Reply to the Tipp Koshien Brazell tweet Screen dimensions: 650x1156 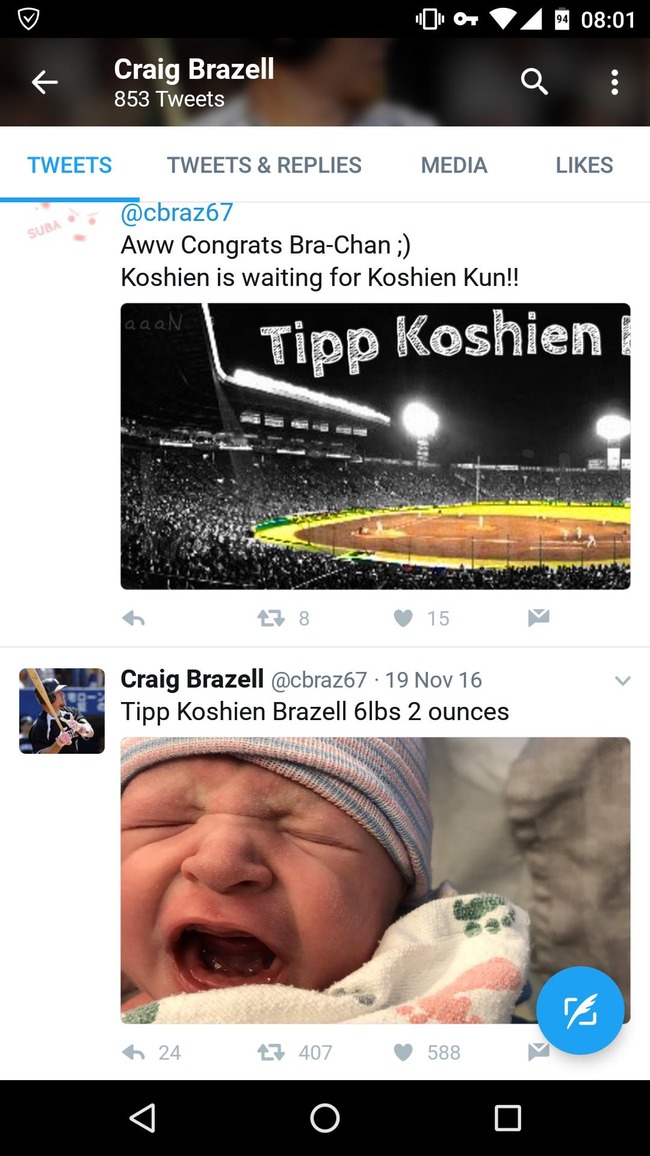click(133, 1052)
